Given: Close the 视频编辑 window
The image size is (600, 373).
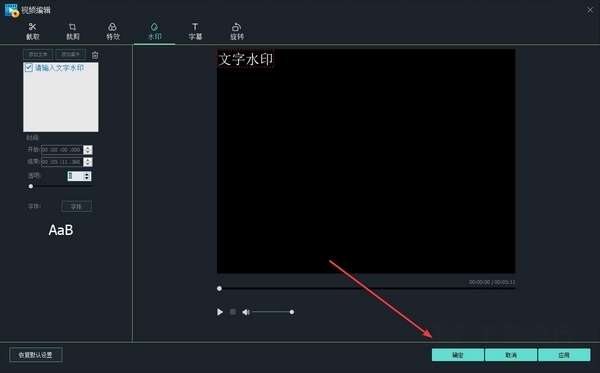Looking at the screenshot, I should coord(590,10).
